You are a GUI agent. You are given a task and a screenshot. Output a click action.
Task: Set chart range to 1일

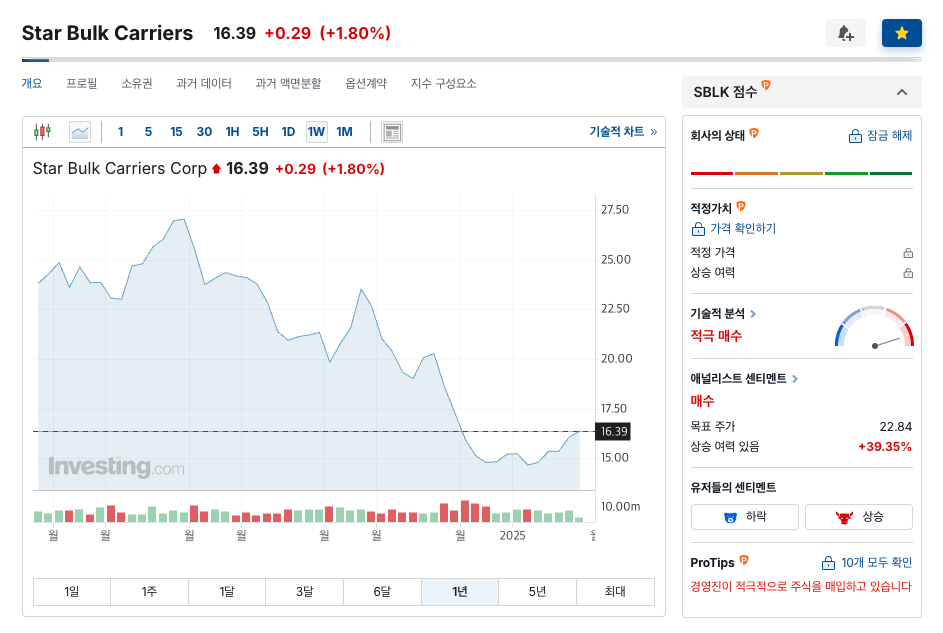tap(72, 592)
